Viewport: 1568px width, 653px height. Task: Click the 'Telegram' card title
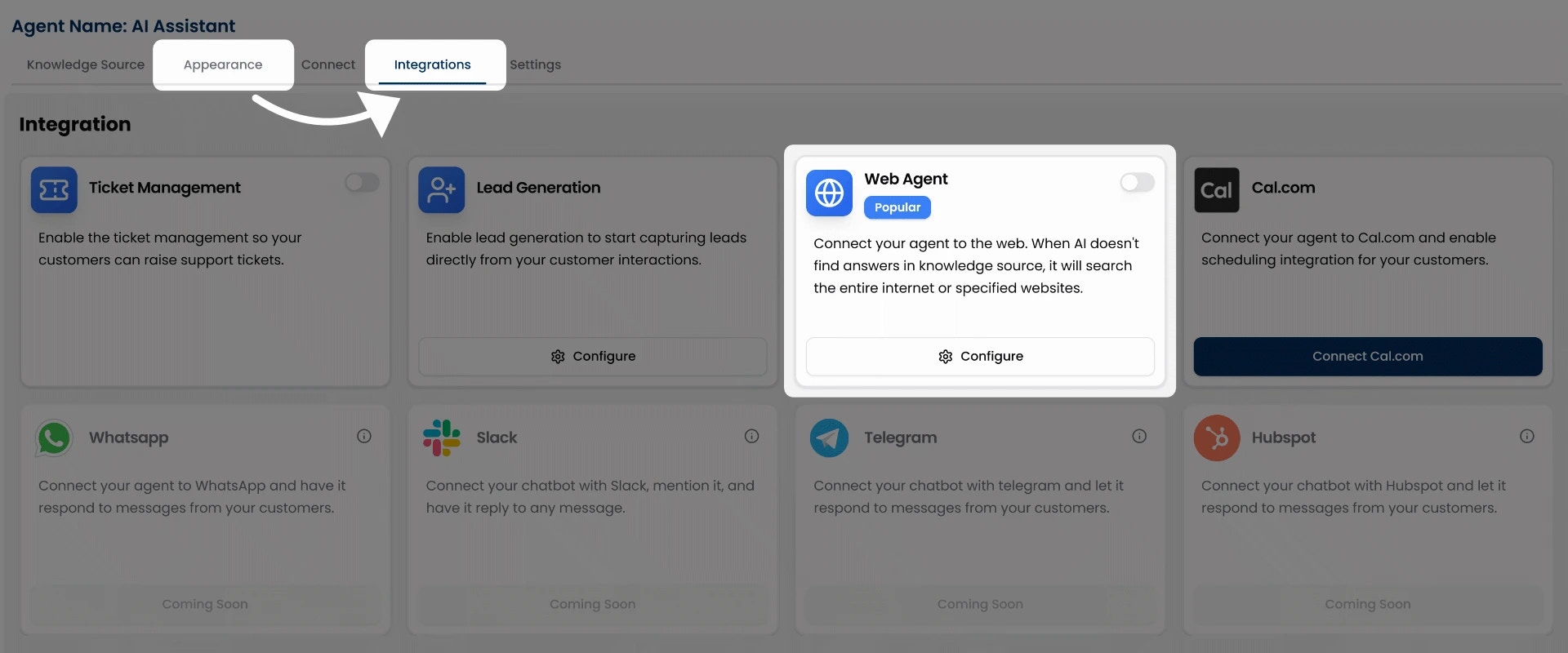[x=900, y=438]
